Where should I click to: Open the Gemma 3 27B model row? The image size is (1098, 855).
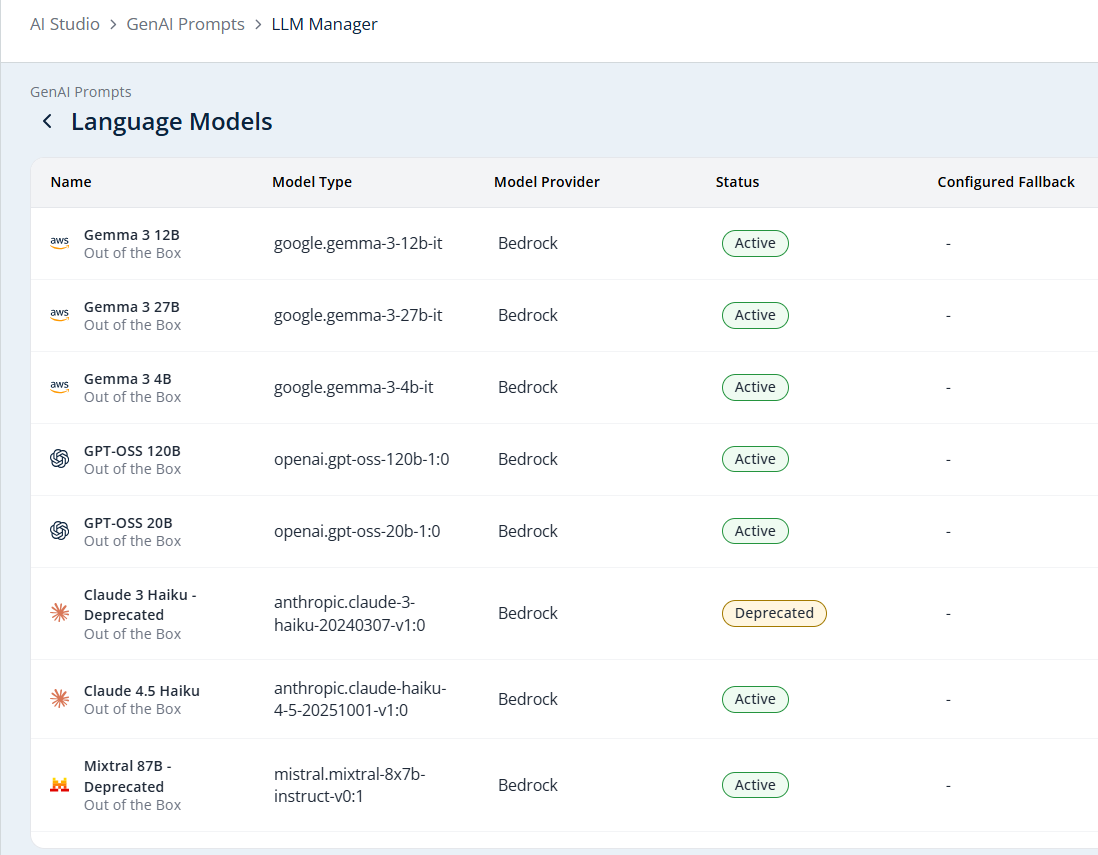[x=564, y=316]
